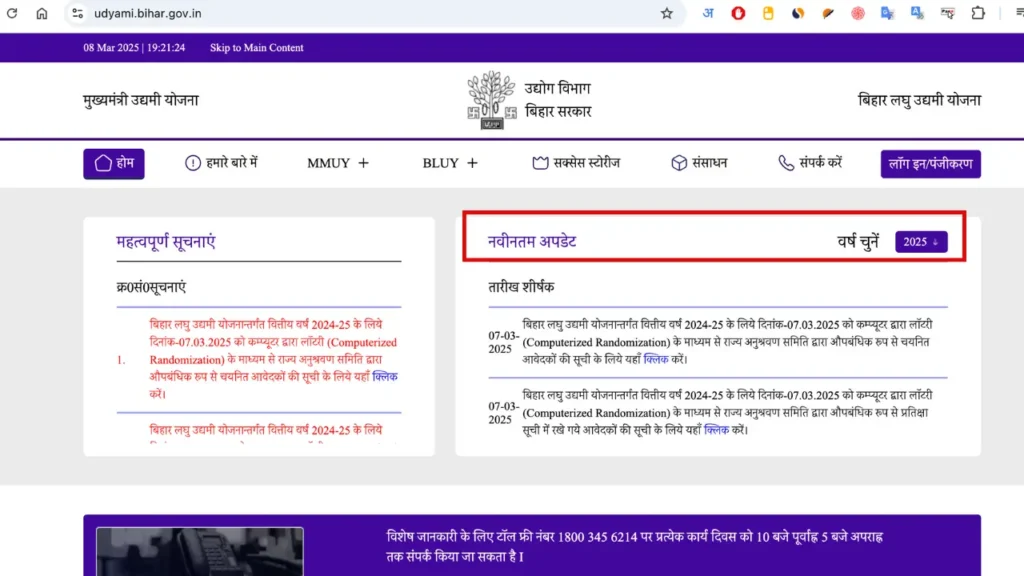Click the लॉग इन/पंजीकरण button
Screen dimensions: 1024x576
[930, 163]
